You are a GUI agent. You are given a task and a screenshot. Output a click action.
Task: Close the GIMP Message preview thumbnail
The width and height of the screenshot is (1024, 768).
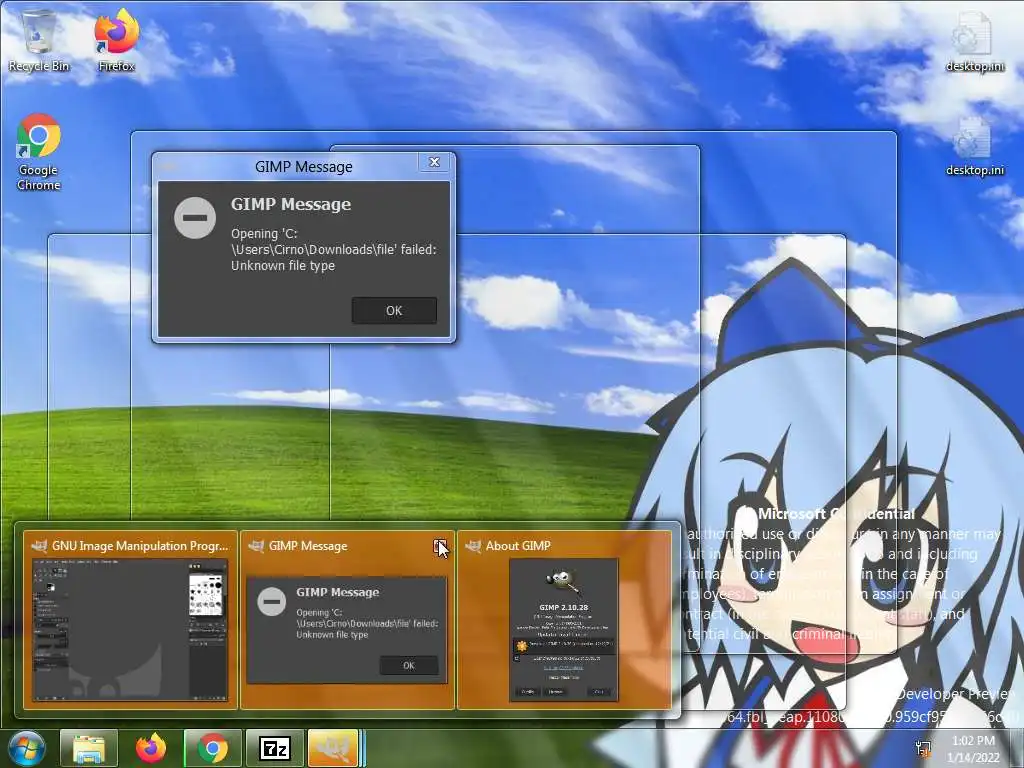(x=440, y=546)
